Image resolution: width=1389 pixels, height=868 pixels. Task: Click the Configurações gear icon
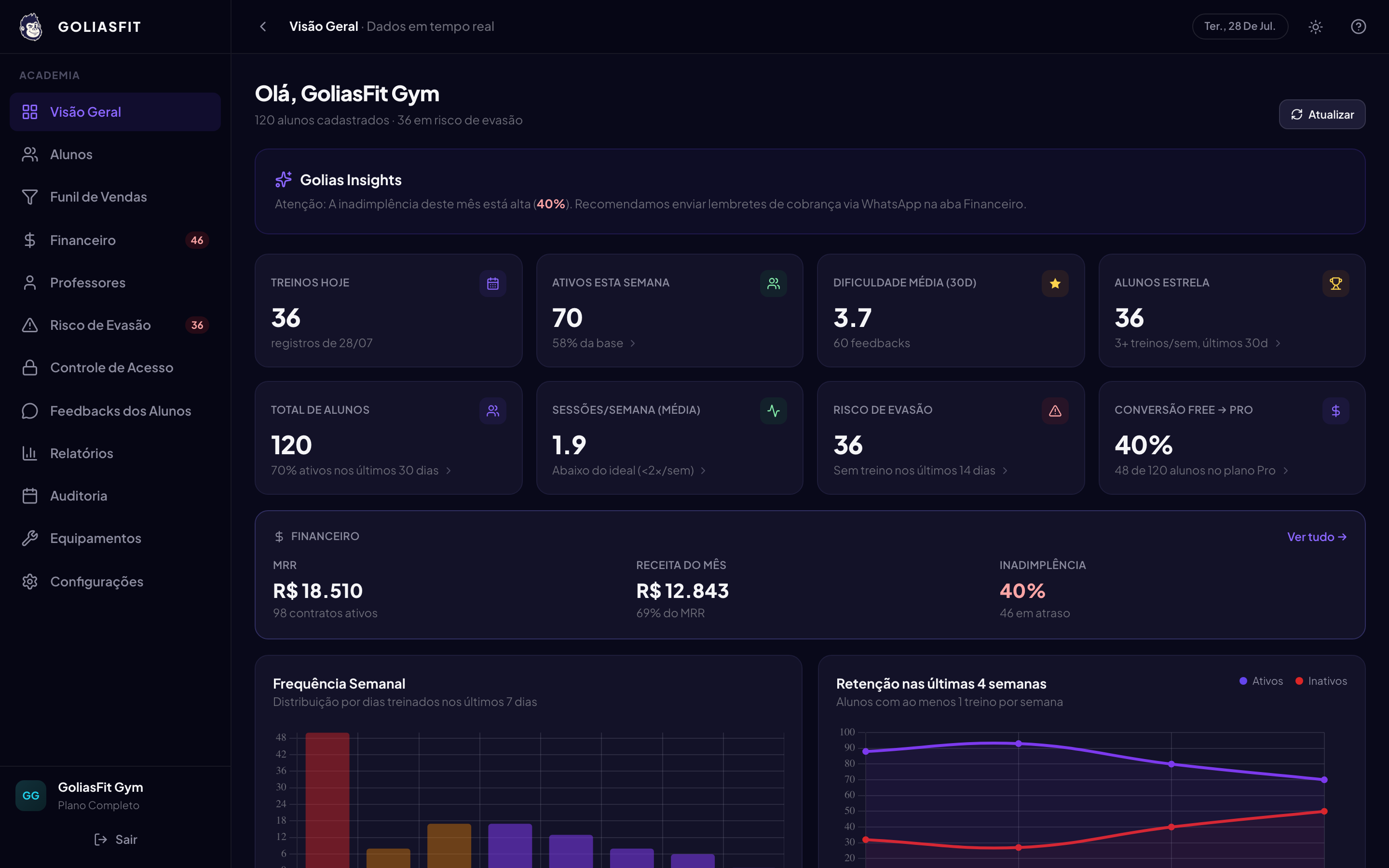point(30,582)
